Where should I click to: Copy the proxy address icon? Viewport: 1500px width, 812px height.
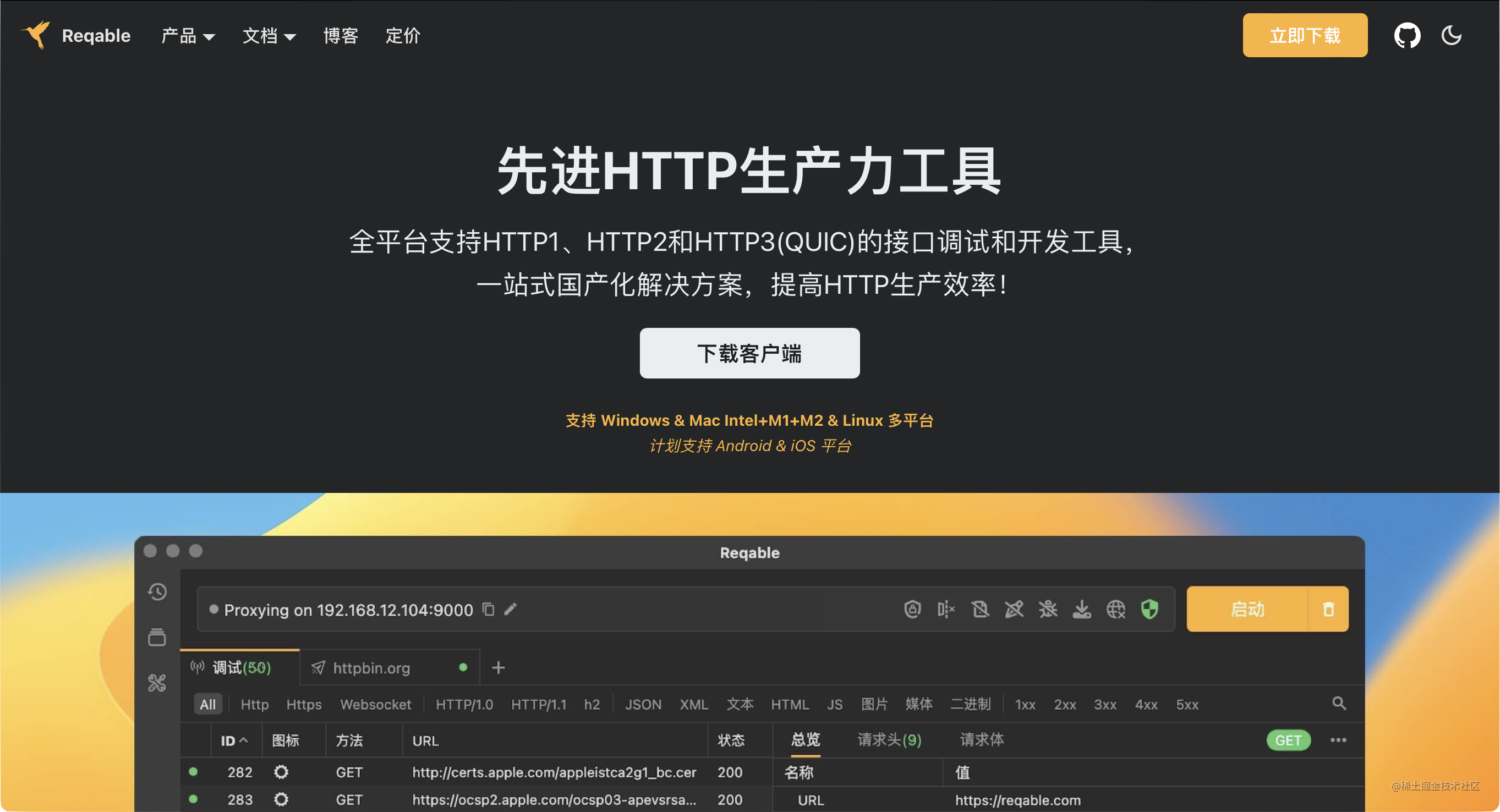(x=488, y=610)
